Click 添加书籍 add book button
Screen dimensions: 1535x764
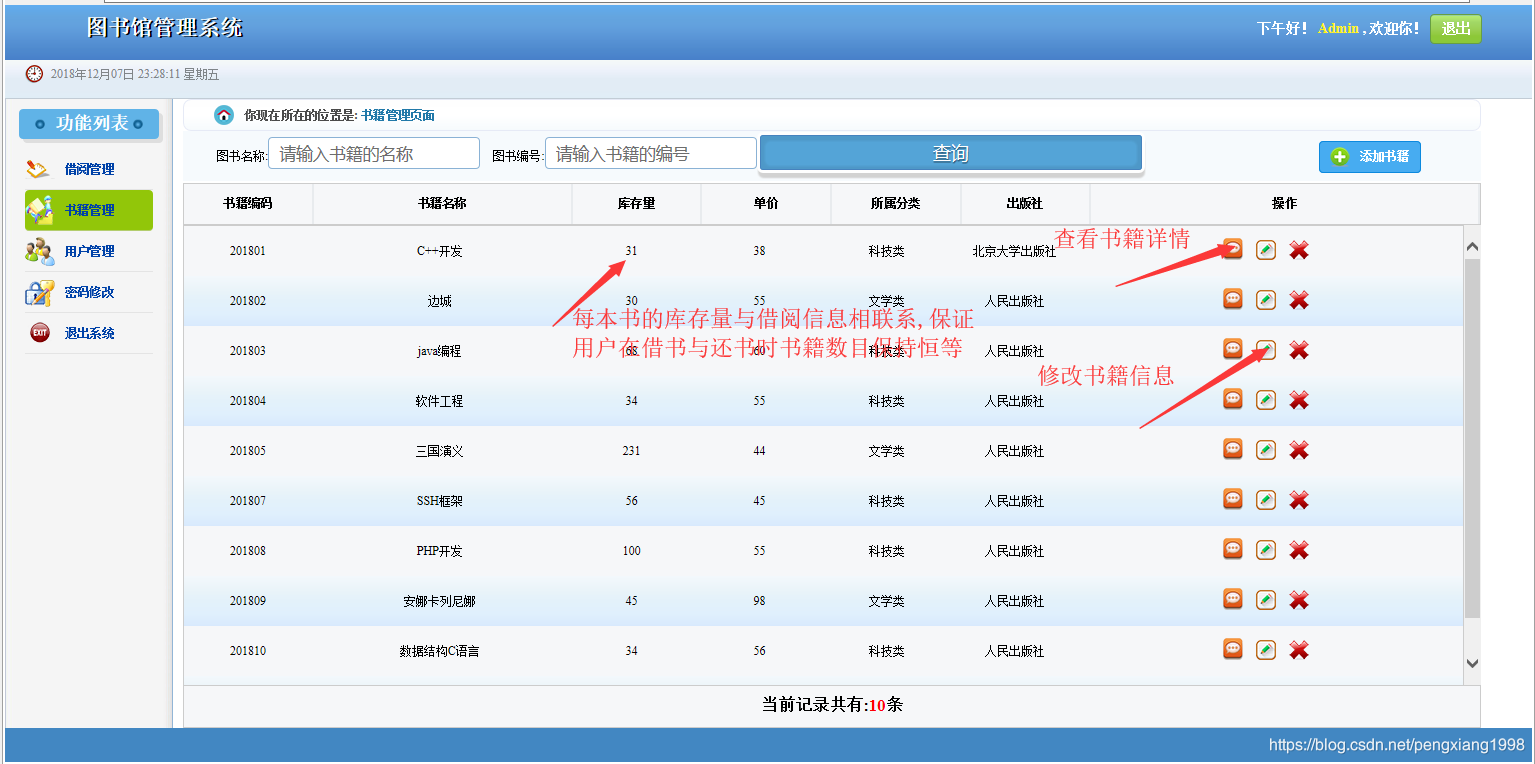[1370, 157]
